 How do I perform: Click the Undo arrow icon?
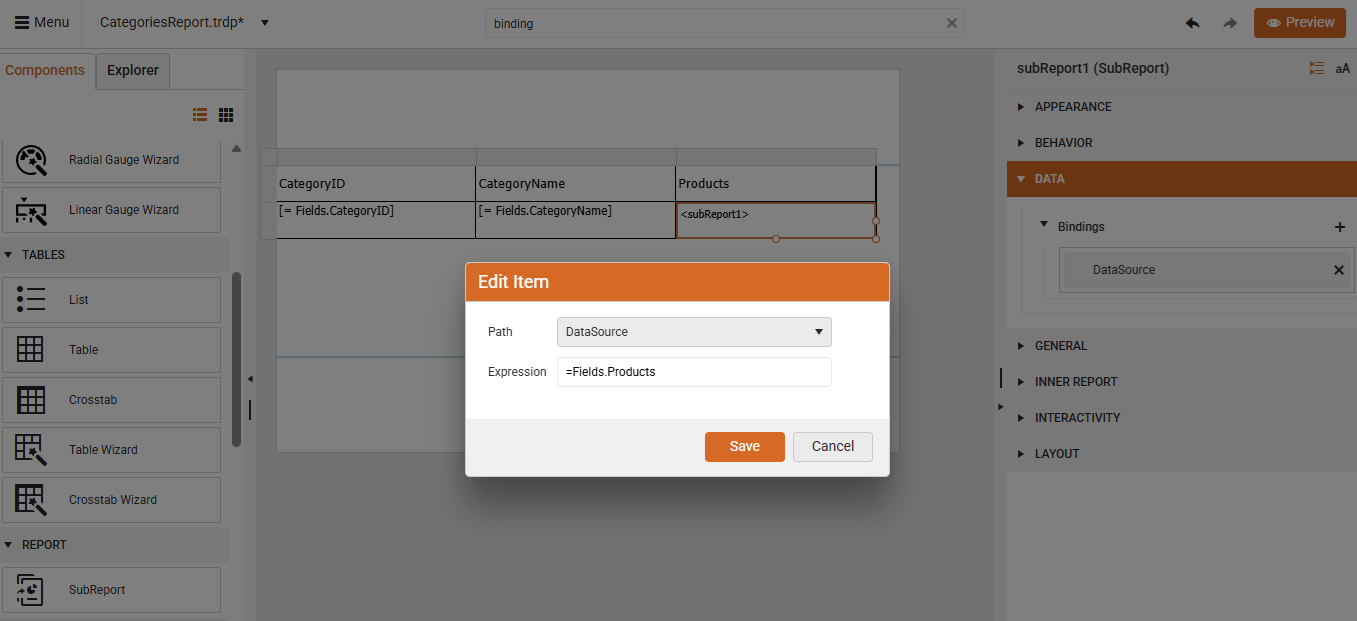(x=1192, y=21)
